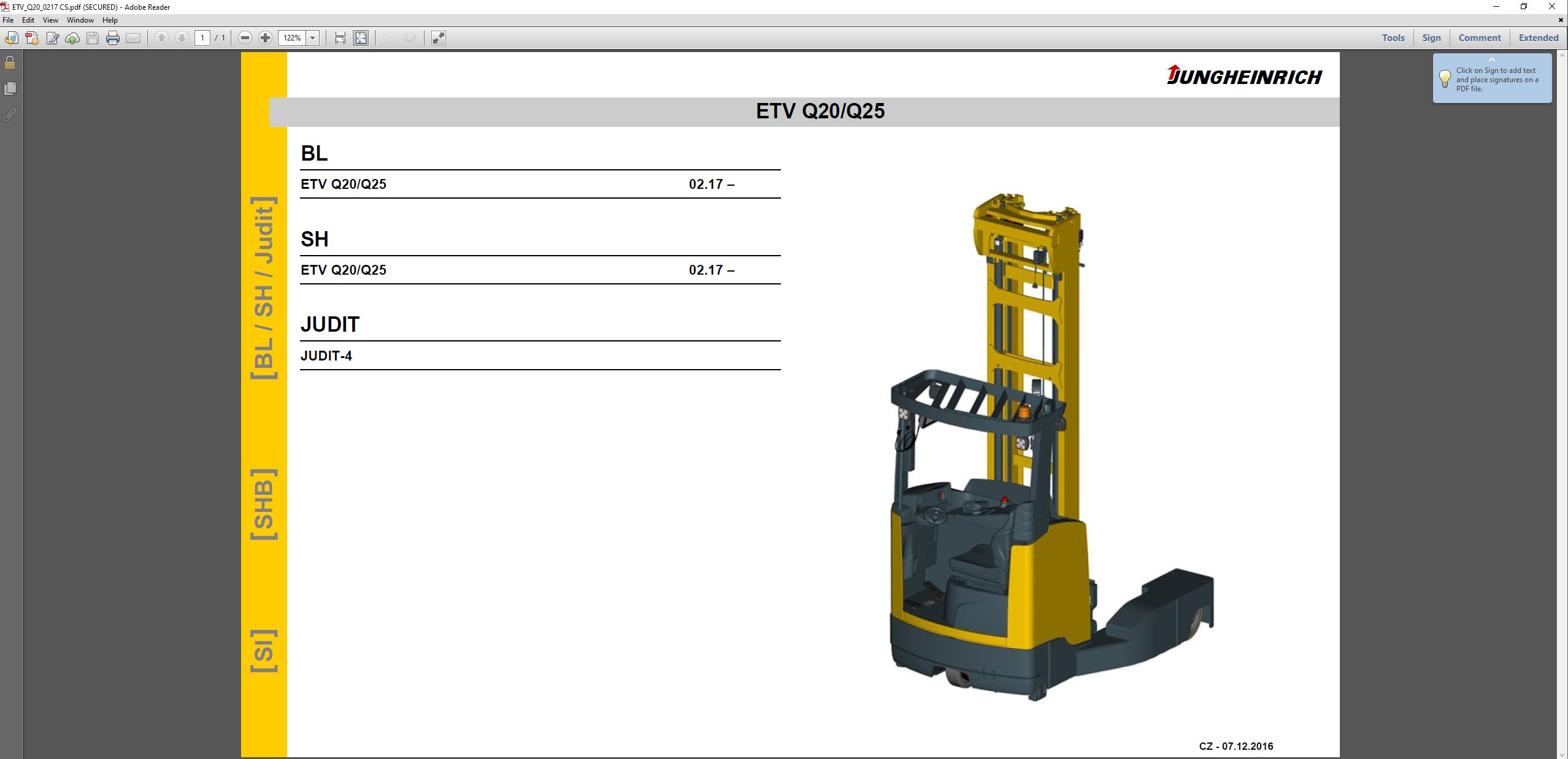
Task: Select the fill-and-sign pen icon
Action: (x=52, y=38)
